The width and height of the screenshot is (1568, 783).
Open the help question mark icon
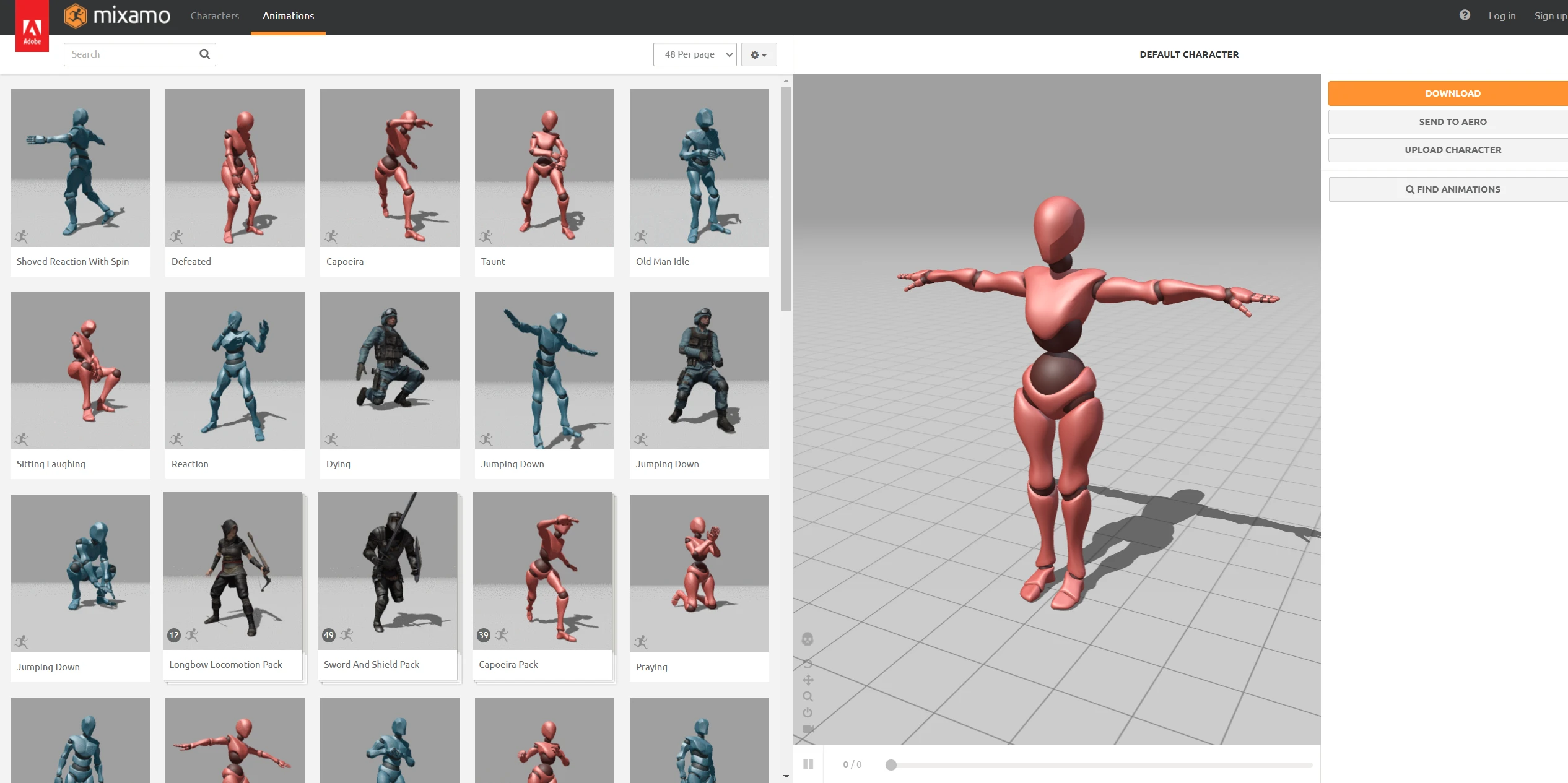pos(1465,15)
